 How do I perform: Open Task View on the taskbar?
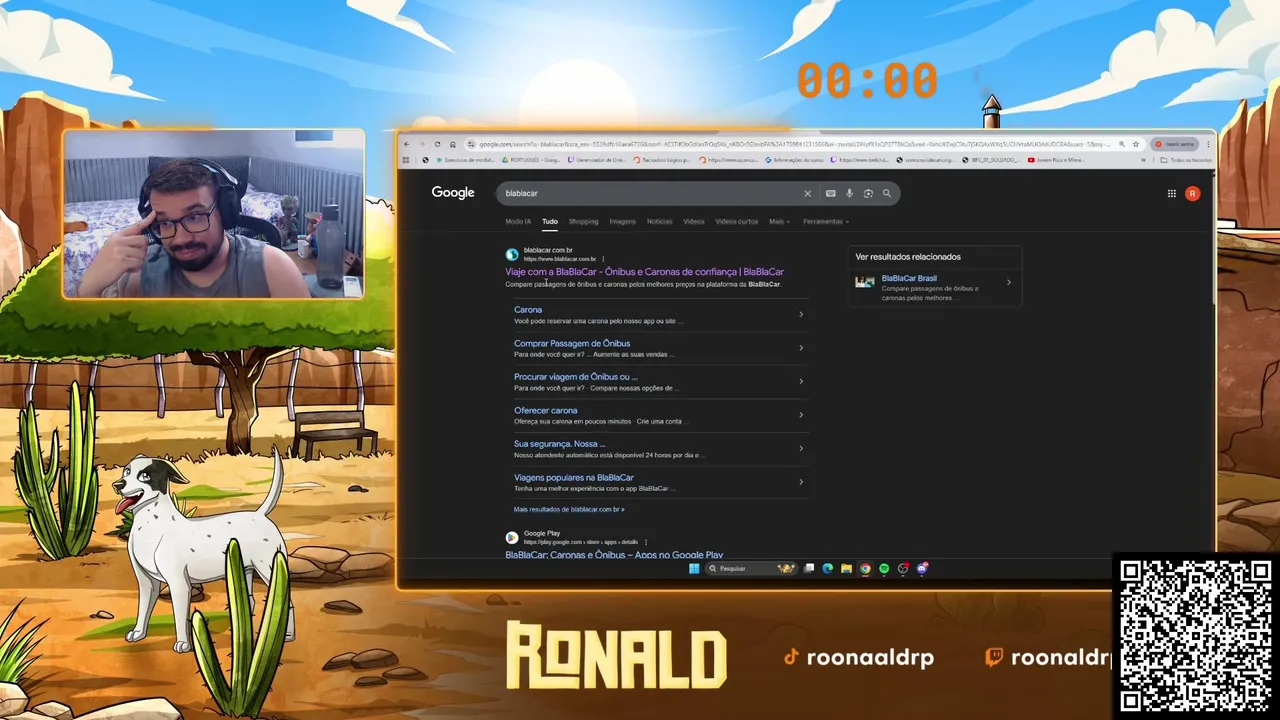pyautogui.click(x=809, y=568)
